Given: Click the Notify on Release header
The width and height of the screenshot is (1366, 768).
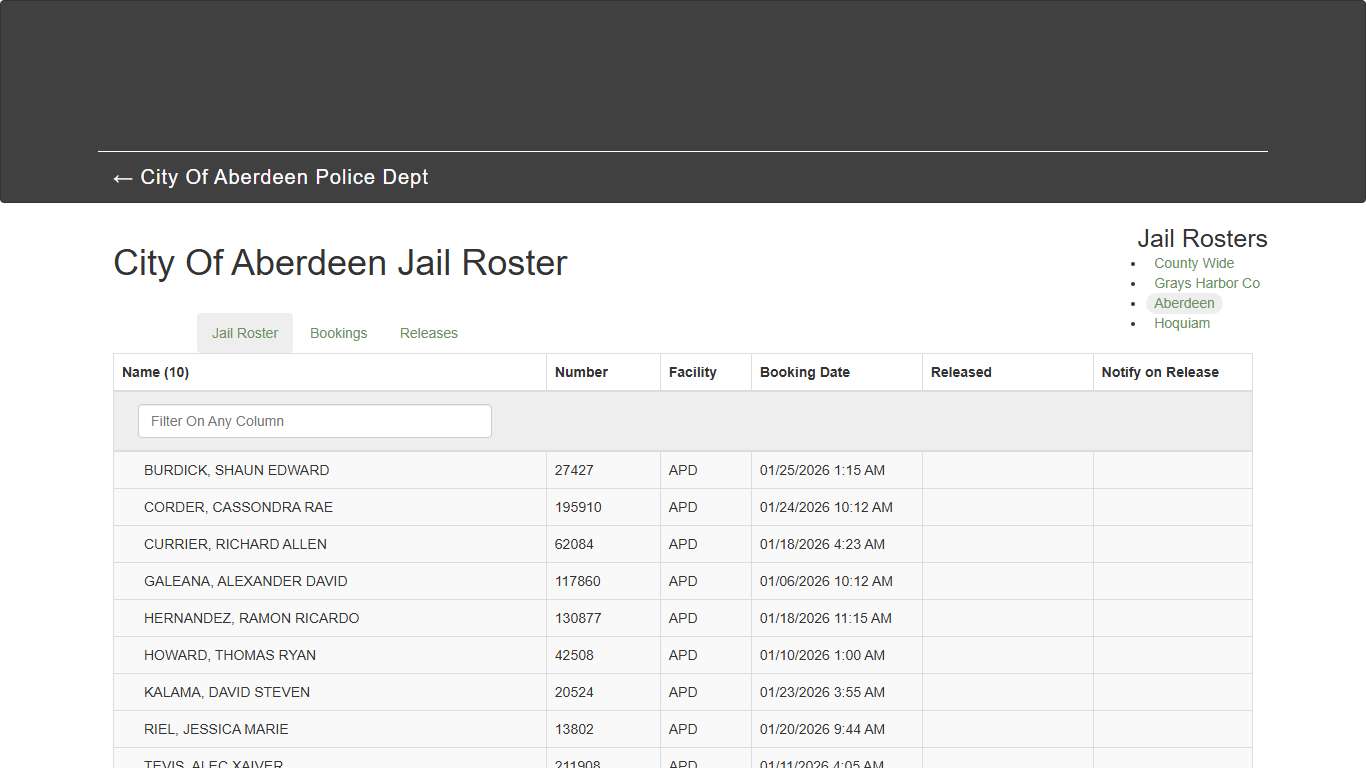Looking at the screenshot, I should pyautogui.click(x=1160, y=371).
